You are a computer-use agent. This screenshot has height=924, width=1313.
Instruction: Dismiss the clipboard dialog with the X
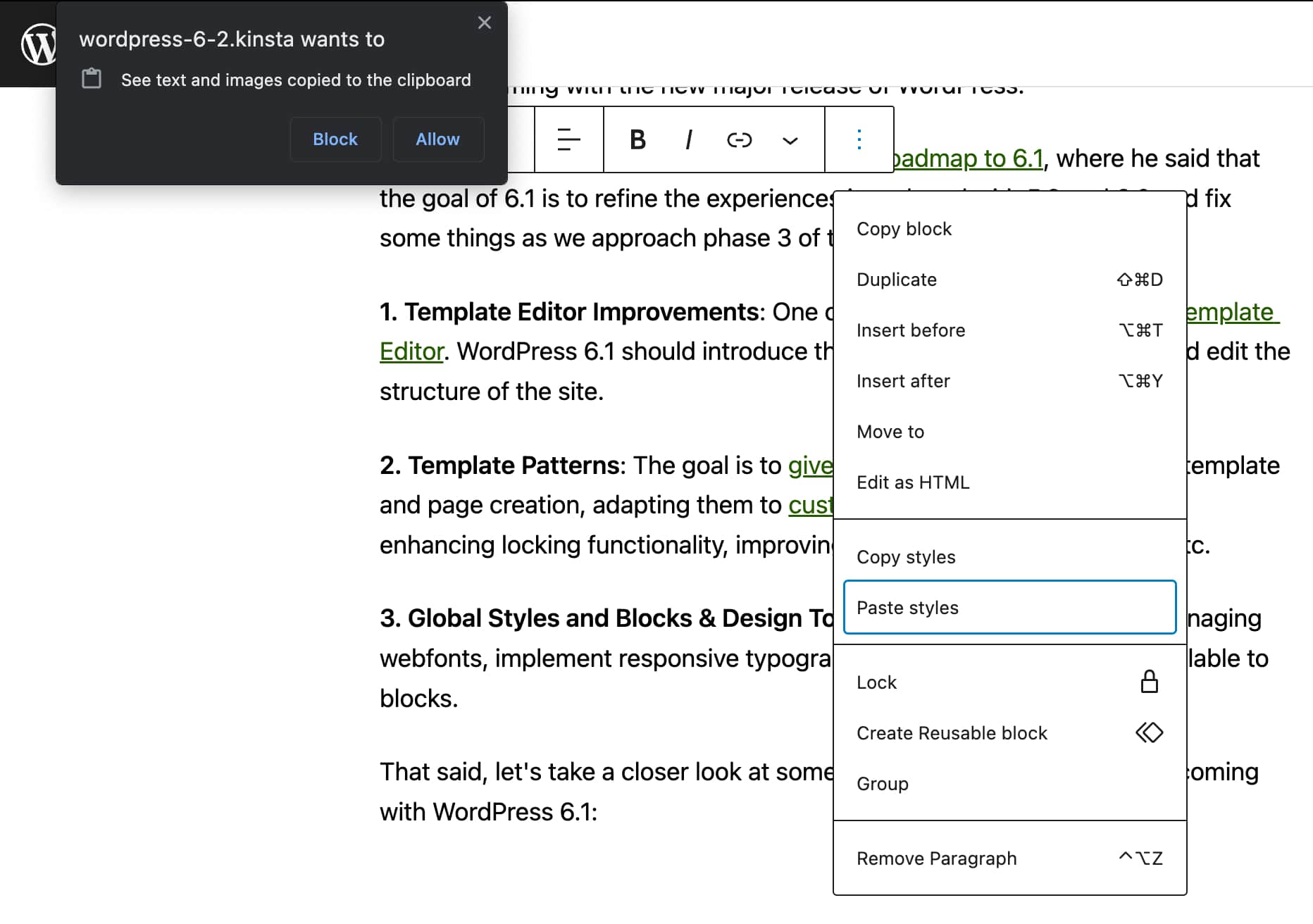click(484, 22)
